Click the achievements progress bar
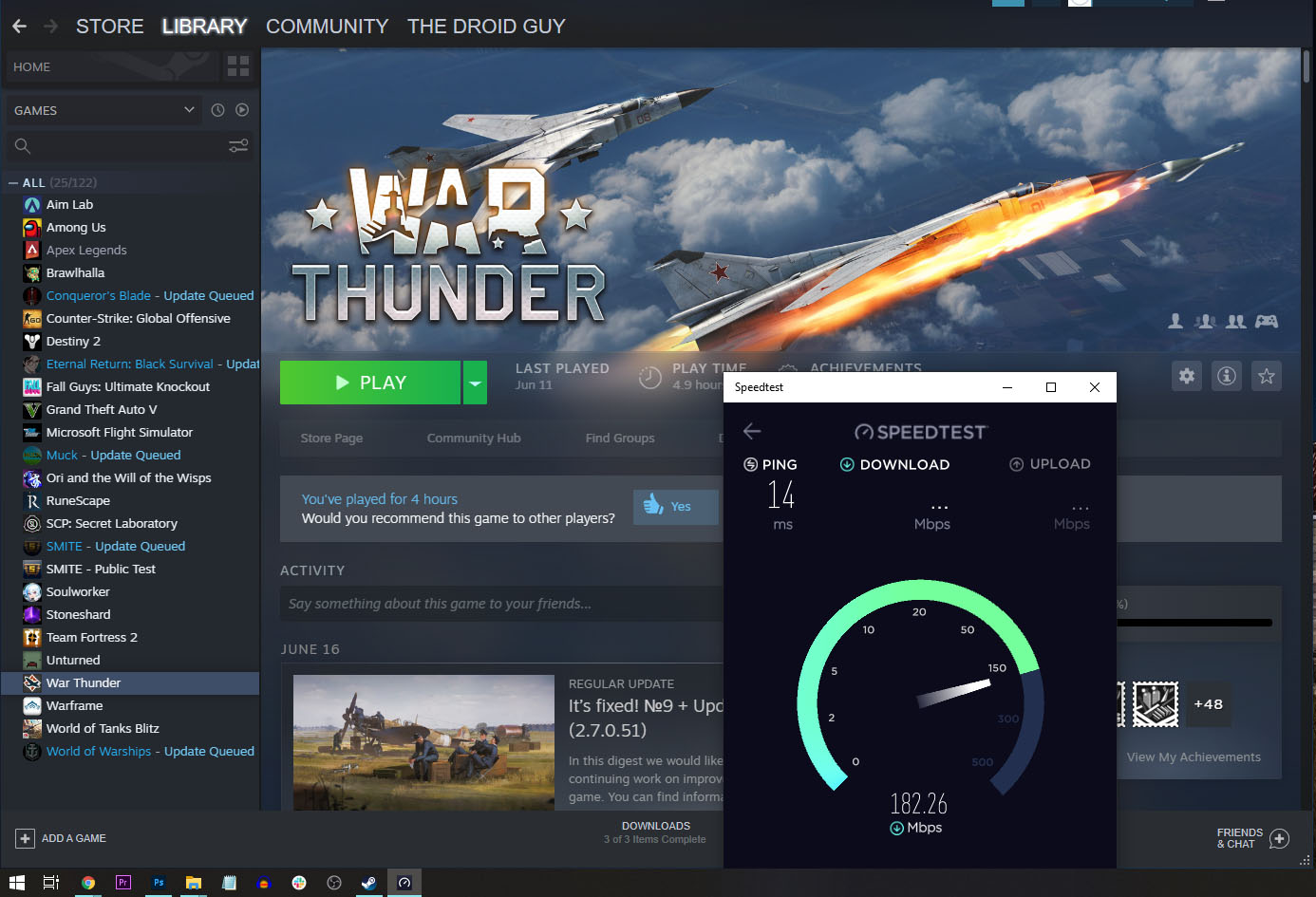Image resolution: width=1316 pixels, height=897 pixels. coord(1196,623)
